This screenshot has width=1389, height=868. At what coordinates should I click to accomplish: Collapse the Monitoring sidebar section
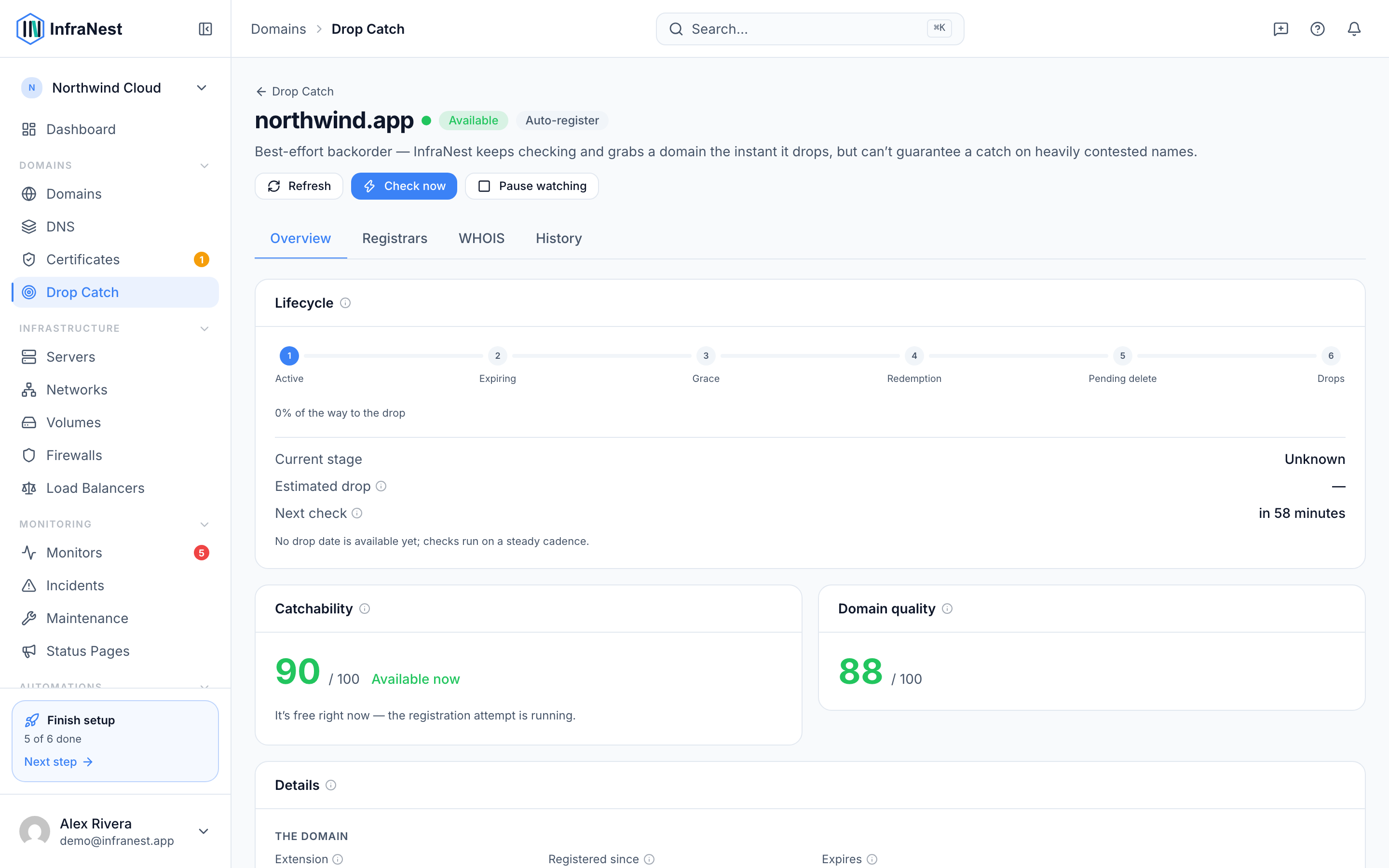[204, 525]
